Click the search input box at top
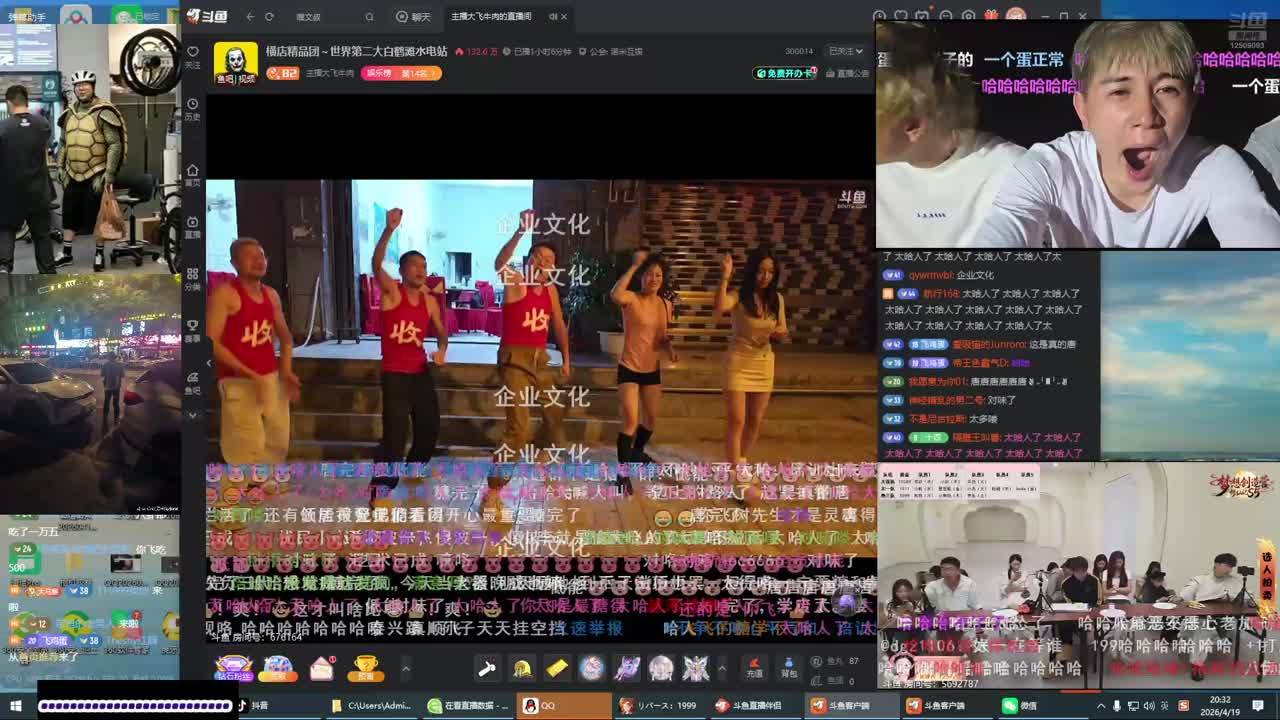 [330, 17]
